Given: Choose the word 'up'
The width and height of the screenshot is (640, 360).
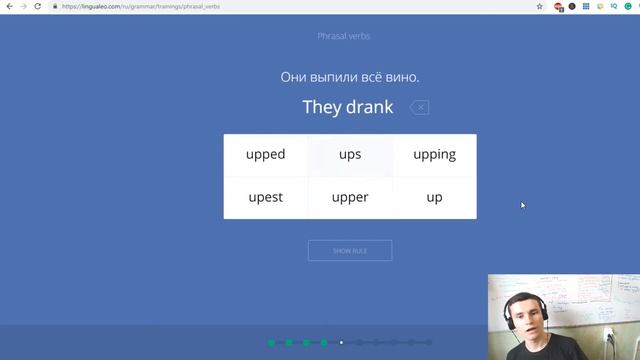Looking at the screenshot, I should (434, 198).
